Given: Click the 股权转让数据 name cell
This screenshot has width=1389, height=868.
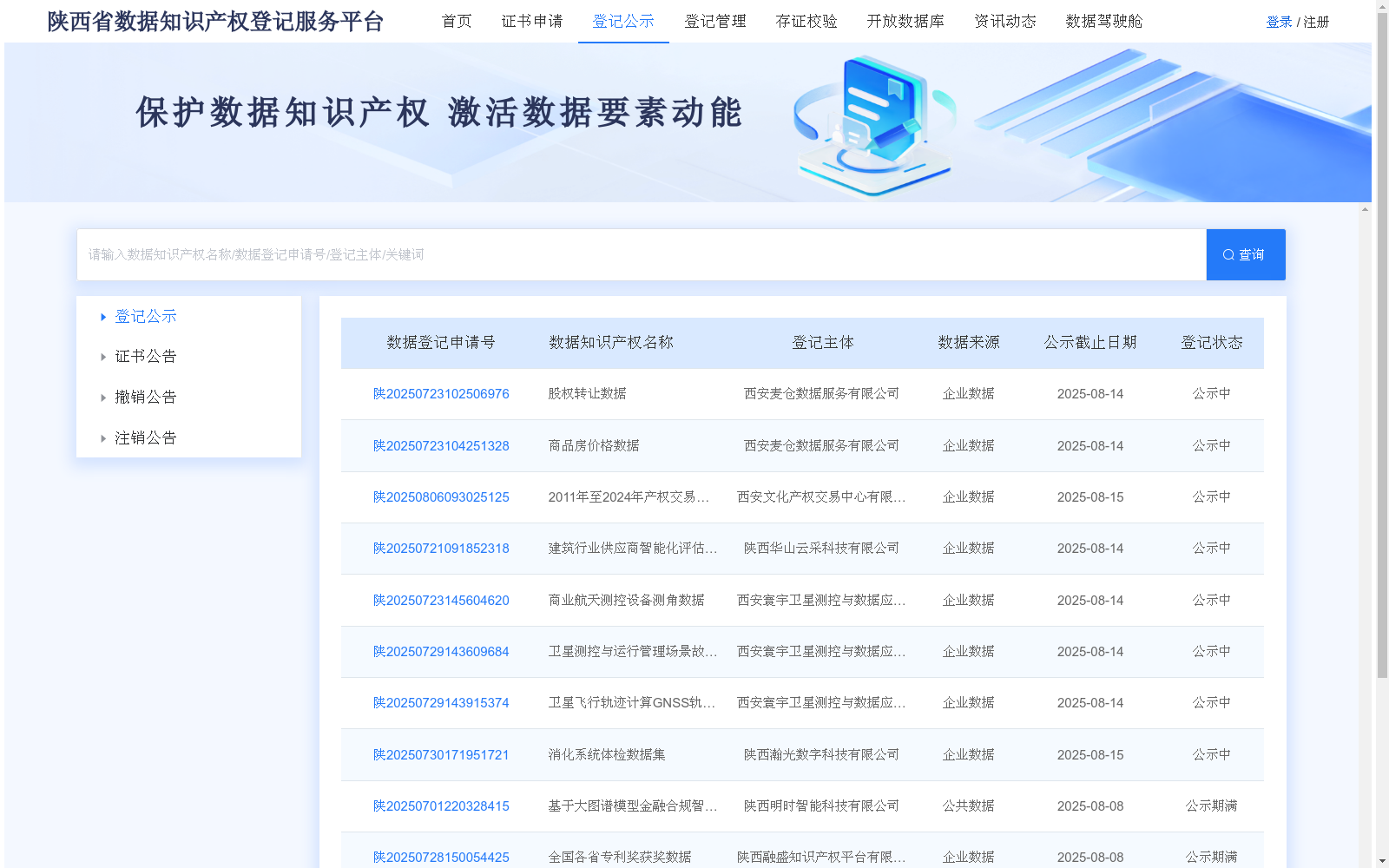Looking at the screenshot, I should pos(587,394).
